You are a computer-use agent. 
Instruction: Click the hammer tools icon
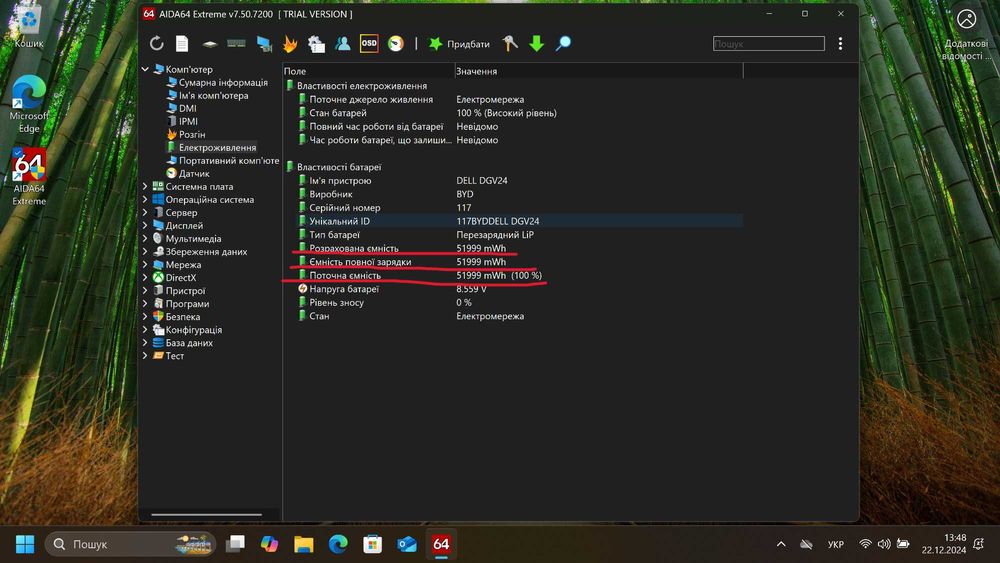pos(510,43)
